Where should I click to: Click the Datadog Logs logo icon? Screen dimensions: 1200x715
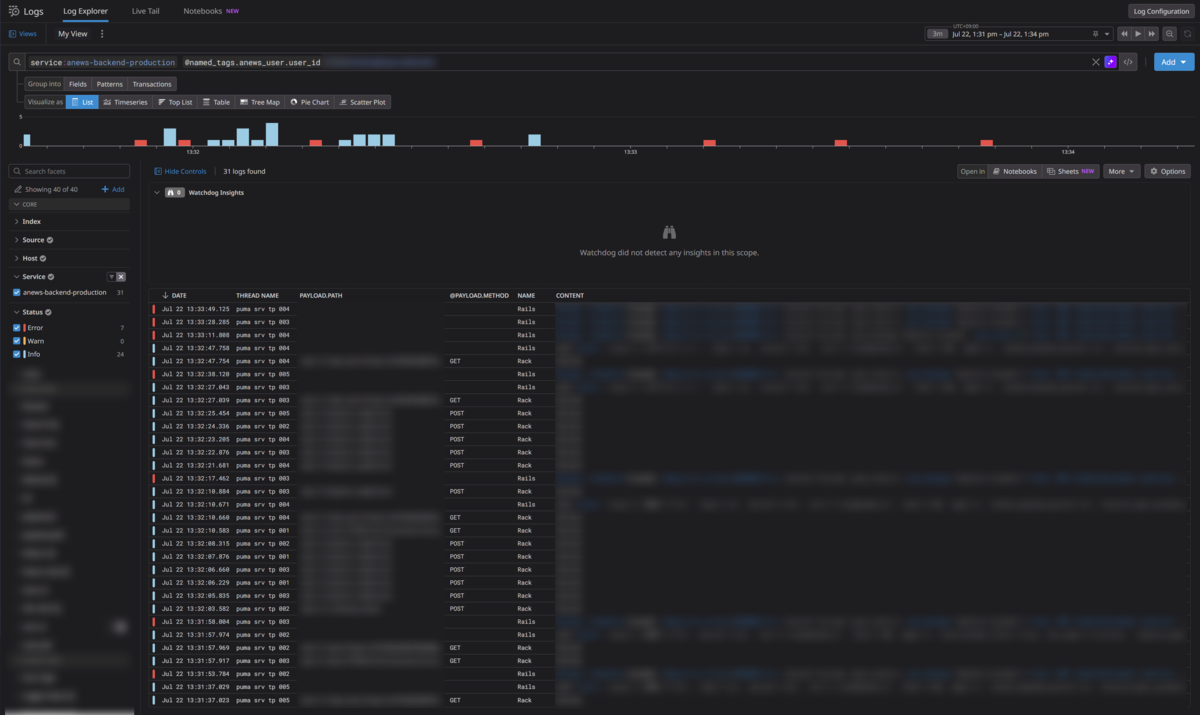[14, 11]
